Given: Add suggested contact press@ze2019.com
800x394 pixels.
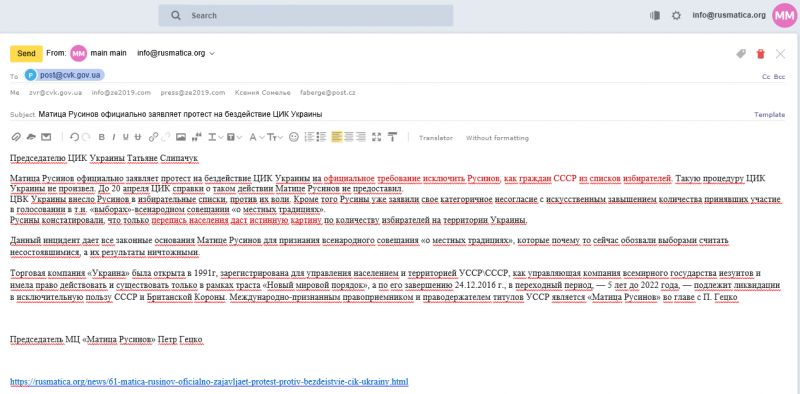Looking at the screenshot, I should 192,93.
